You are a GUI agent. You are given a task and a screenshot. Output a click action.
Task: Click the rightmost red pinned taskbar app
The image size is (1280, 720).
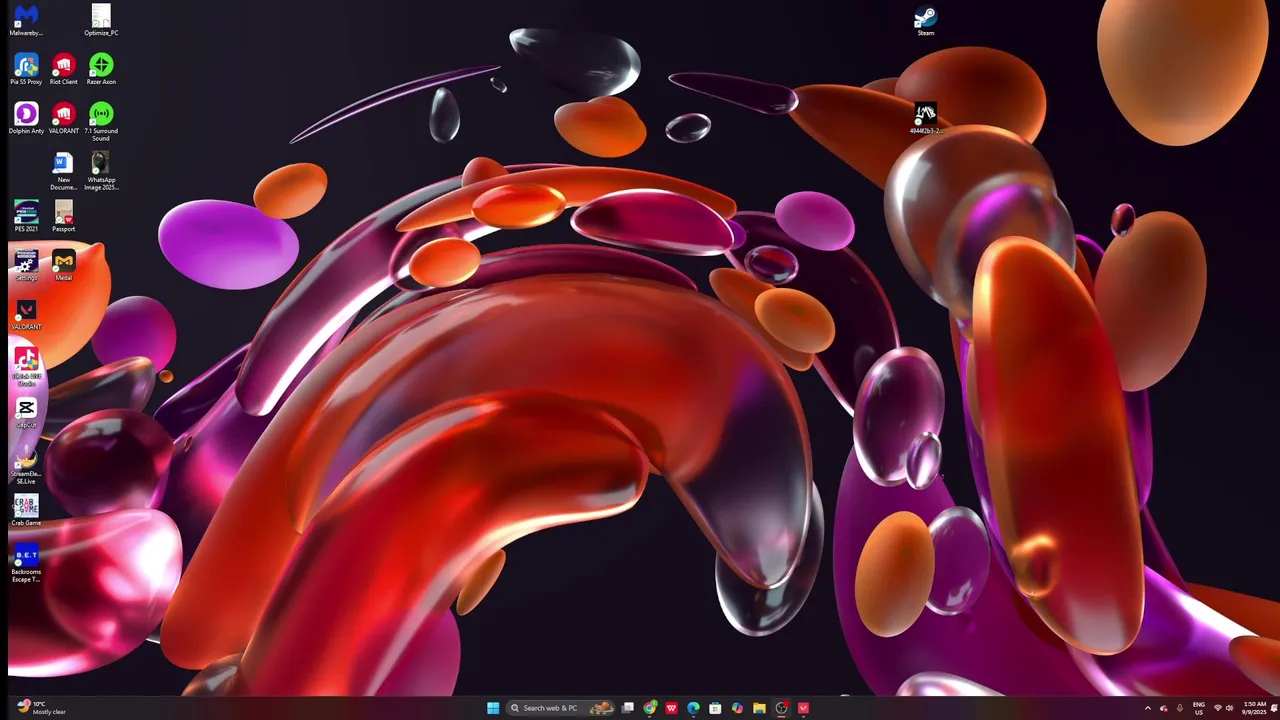[803, 708]
